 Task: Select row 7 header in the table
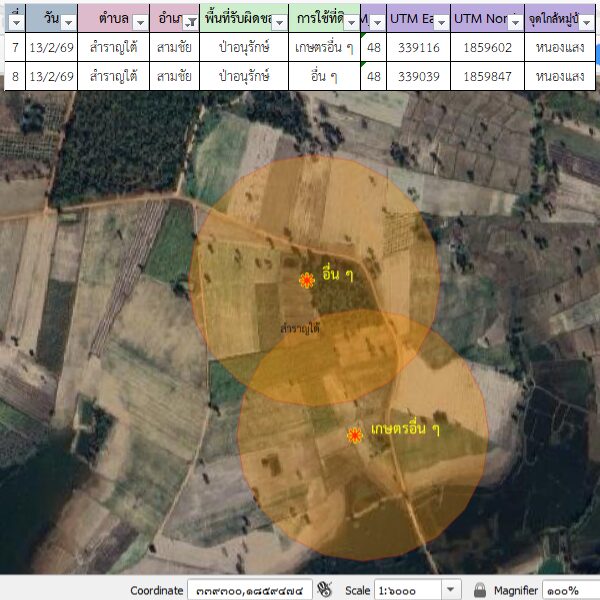[14, 47]
